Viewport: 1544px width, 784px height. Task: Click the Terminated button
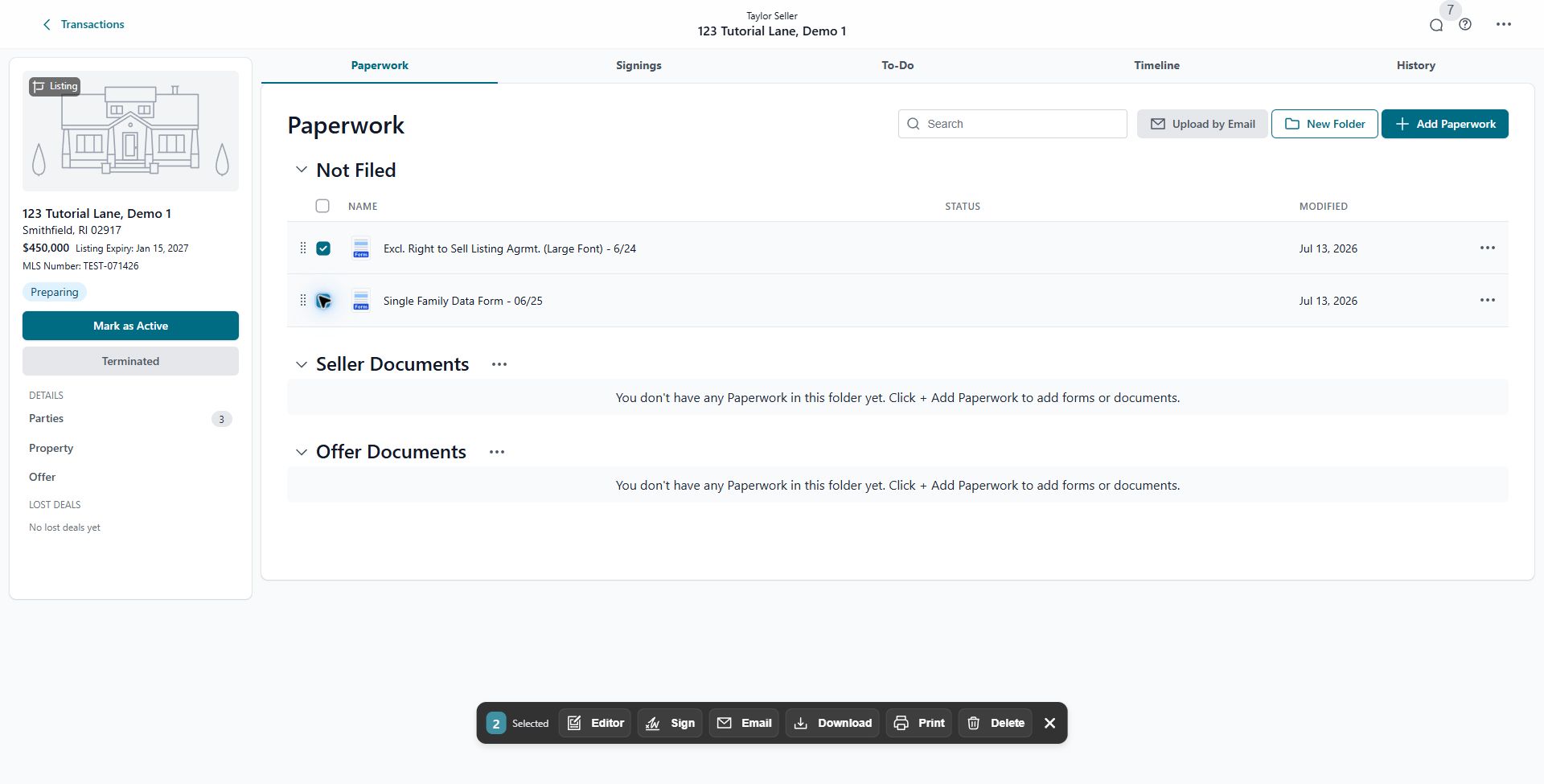point(130,361)
